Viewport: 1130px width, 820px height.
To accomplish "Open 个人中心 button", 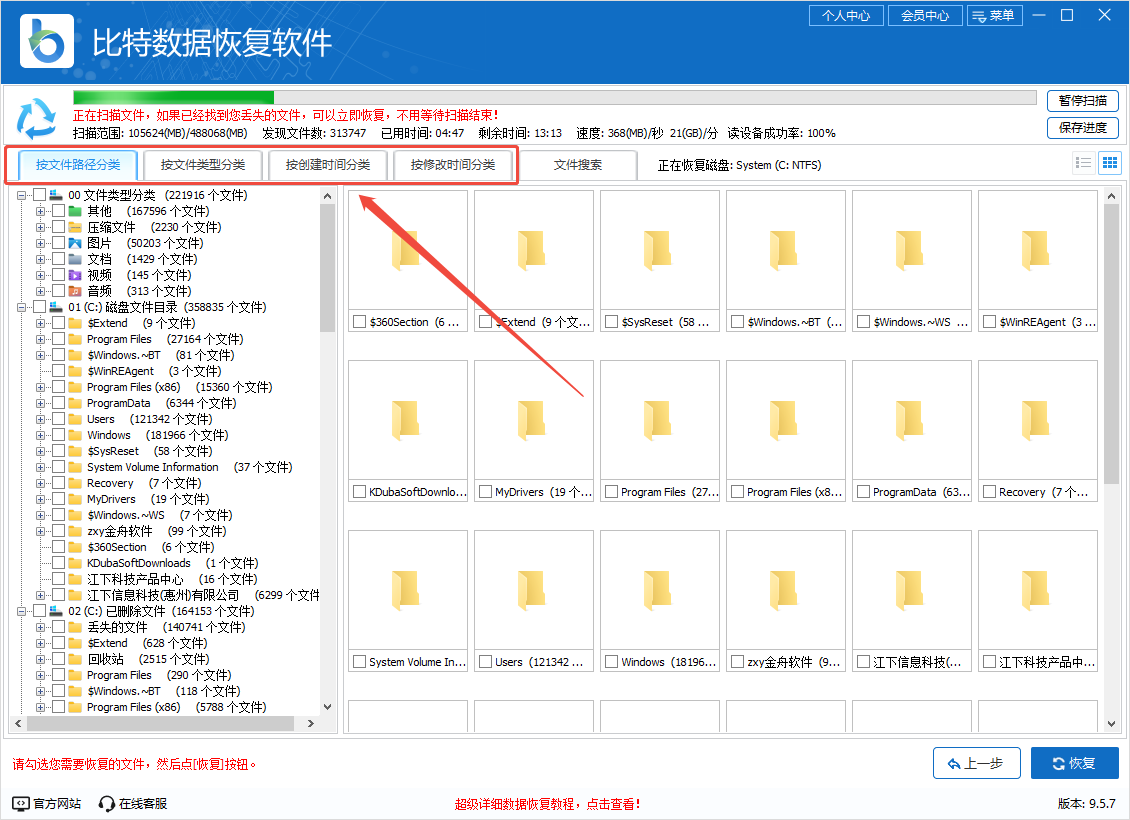I will tap(847, 16).
